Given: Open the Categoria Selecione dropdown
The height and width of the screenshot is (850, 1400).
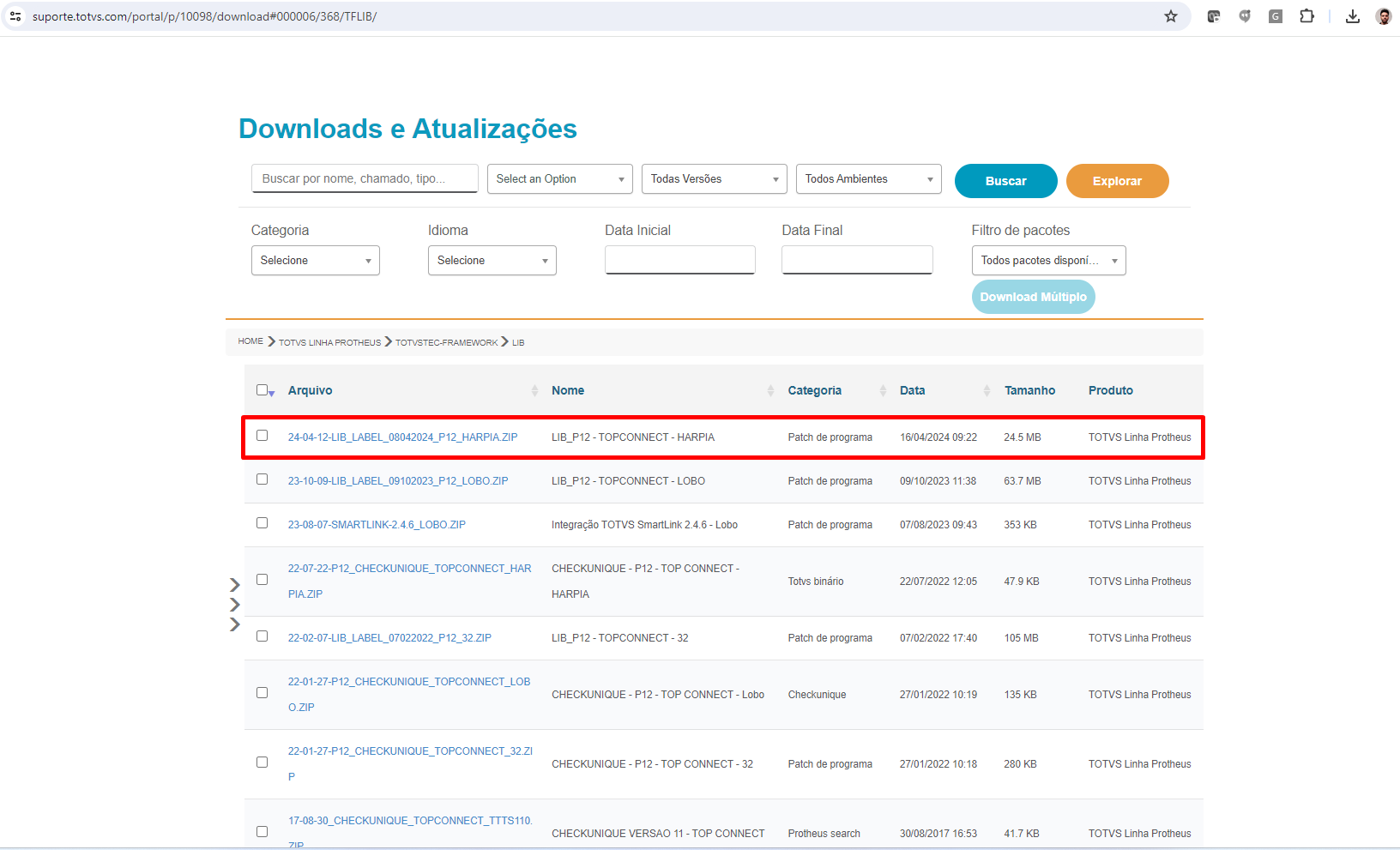Looking at the screenshot, I should coord(315,261).
